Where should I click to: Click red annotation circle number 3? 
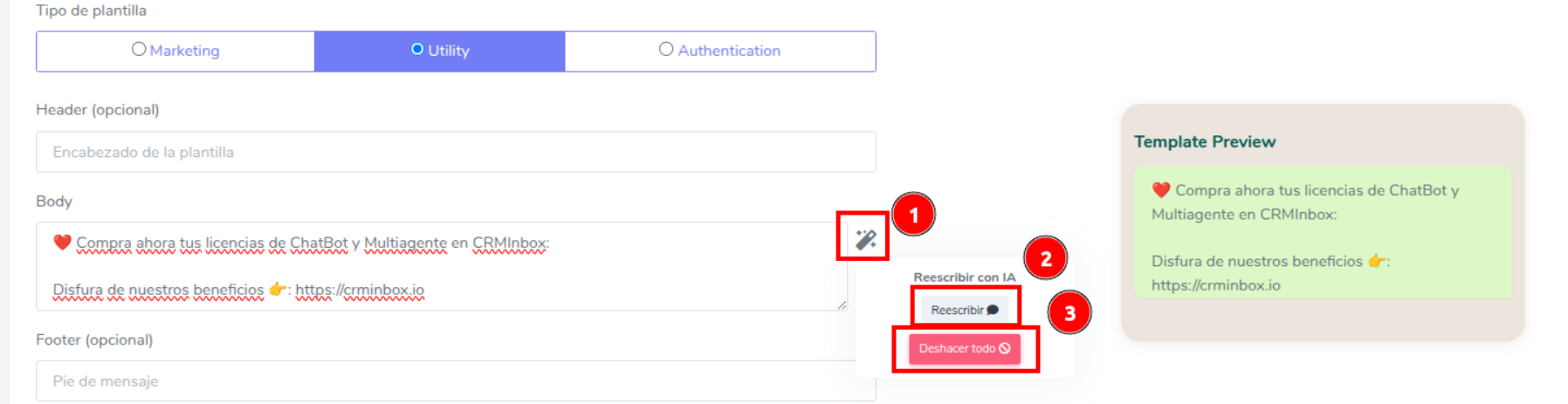[1069, 312]
